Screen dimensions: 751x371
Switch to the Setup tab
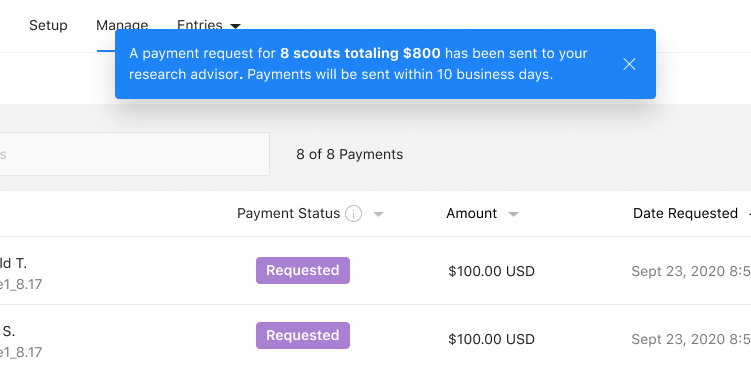pyautogui.click(x=48, y=25)
